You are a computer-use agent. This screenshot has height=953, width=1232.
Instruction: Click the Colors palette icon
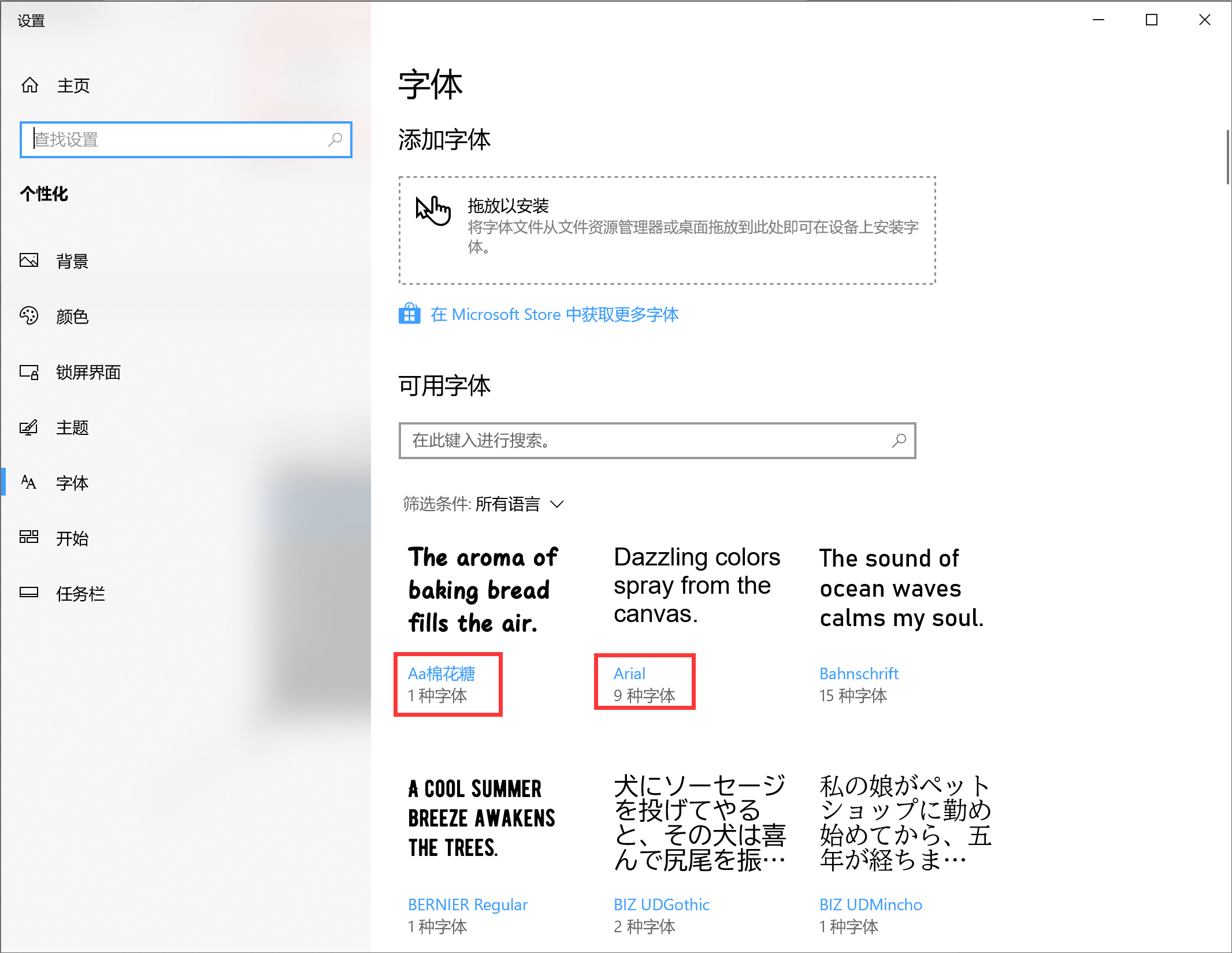pos(29,315)
